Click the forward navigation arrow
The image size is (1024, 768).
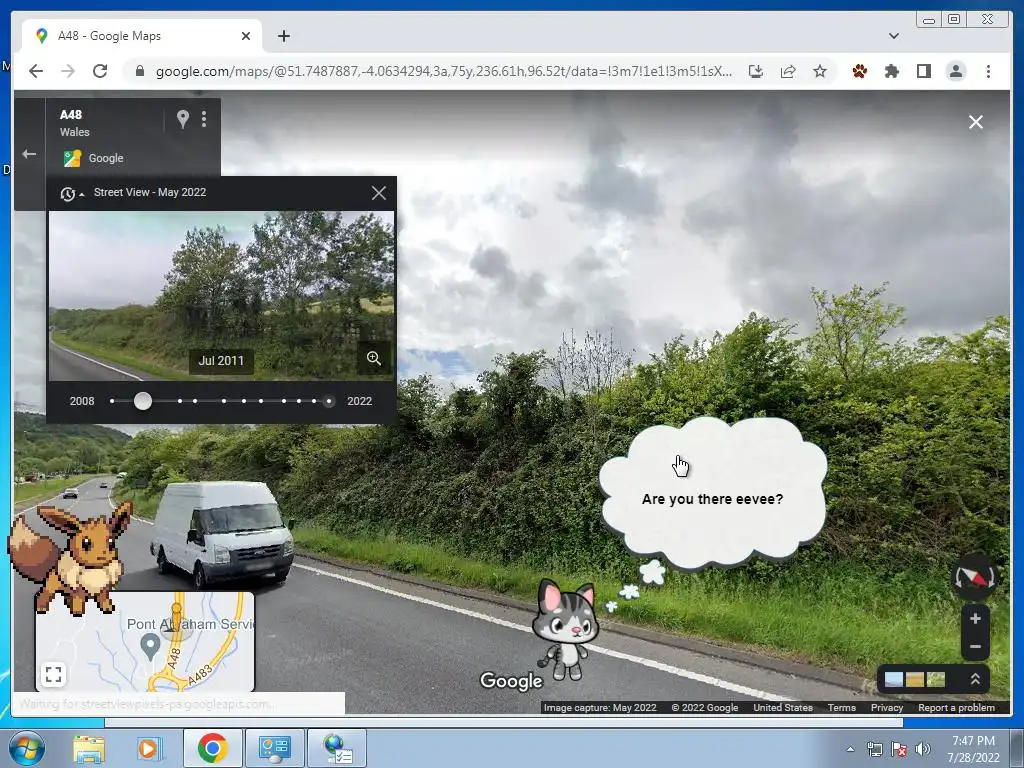coord(68,71)
